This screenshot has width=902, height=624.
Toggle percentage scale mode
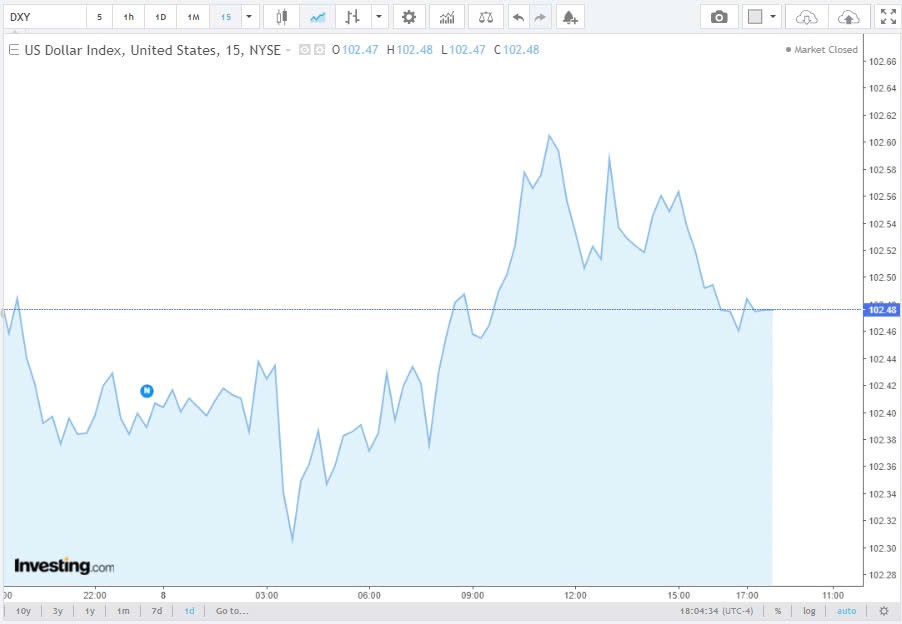777,610
